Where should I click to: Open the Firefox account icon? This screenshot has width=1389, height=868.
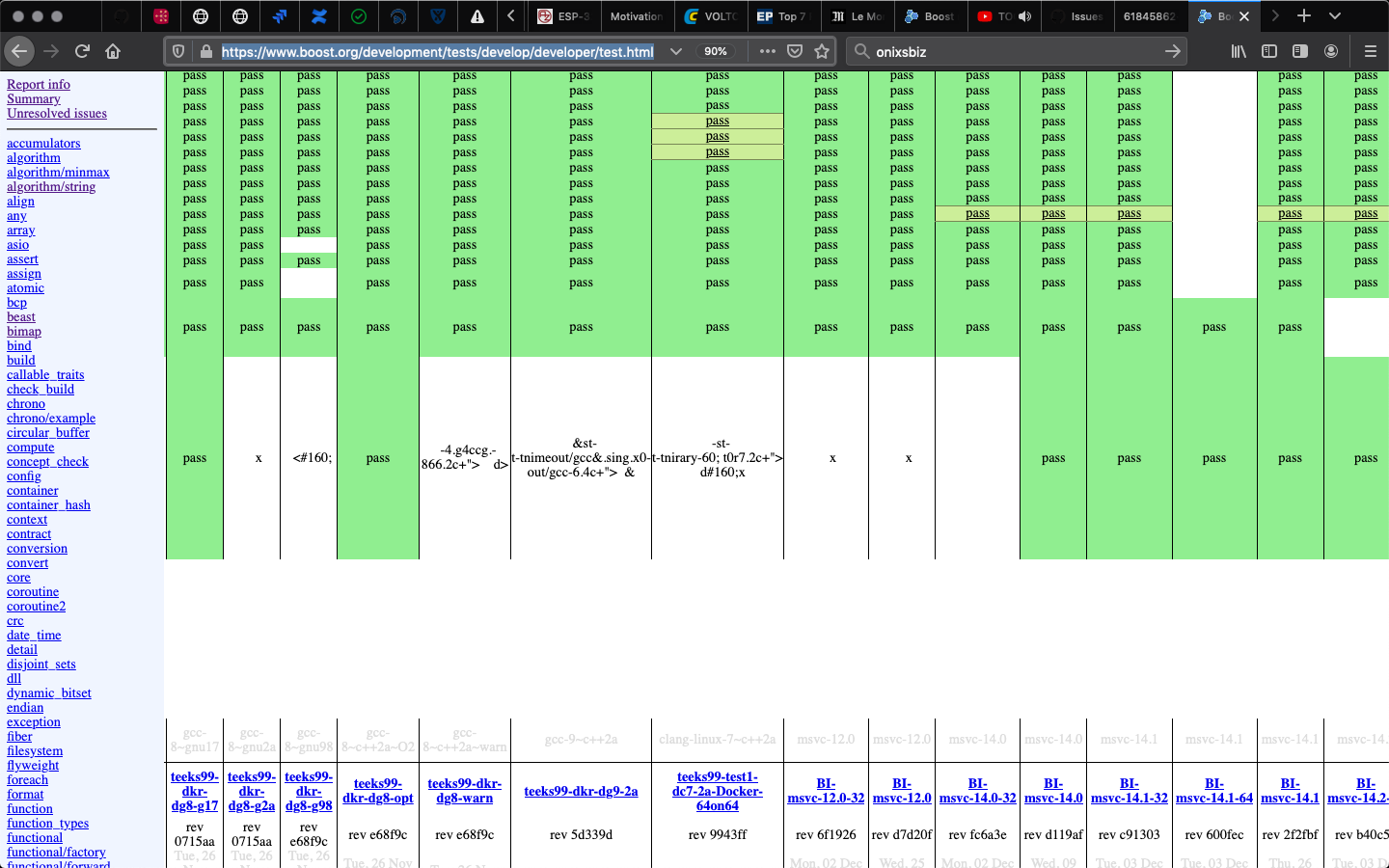(1331, 51)
